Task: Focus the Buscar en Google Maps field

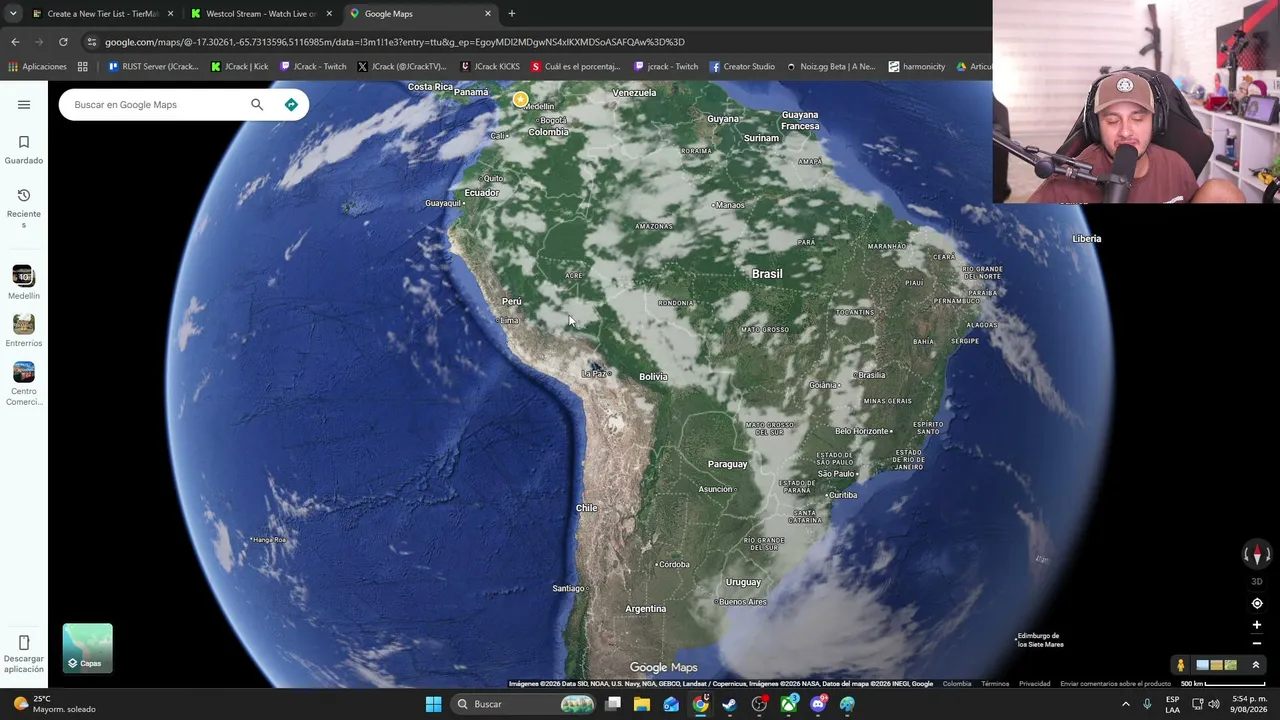Action: tap(155, 104)
